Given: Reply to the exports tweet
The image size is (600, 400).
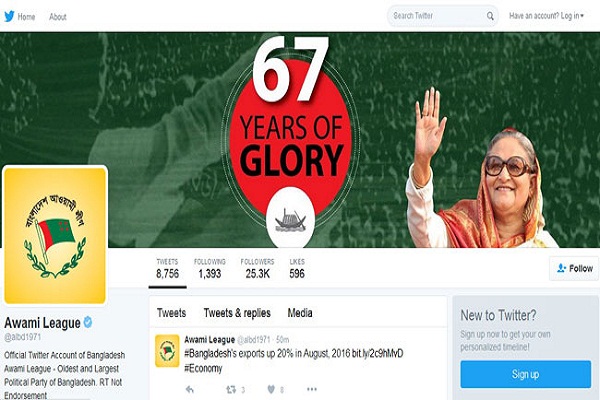Looking at the screenshot, I should pyautogui.click(x=190, y=390).
